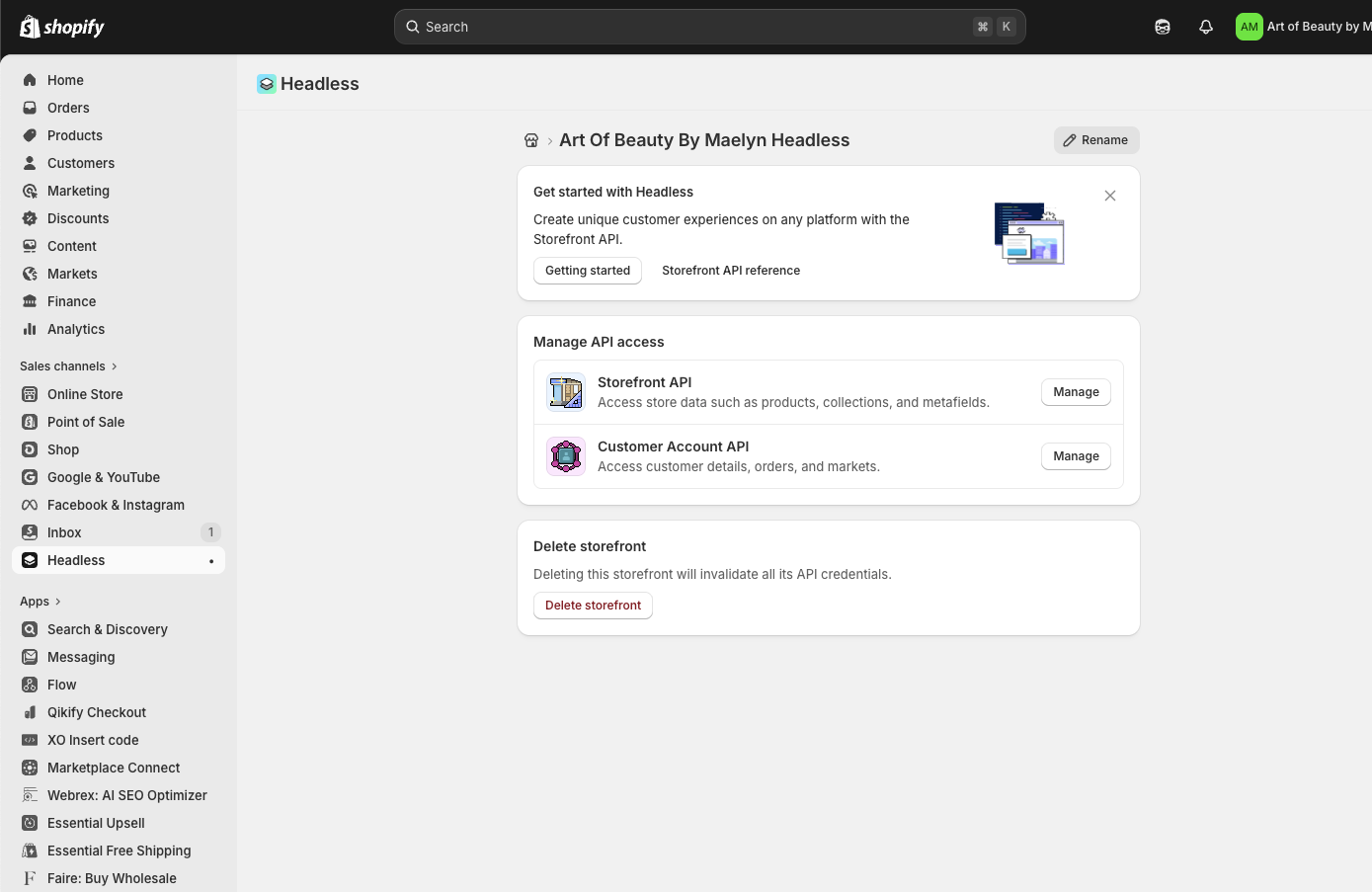Click the Art of Beauty store name

pyautogui.click(x=1319, y=27)
